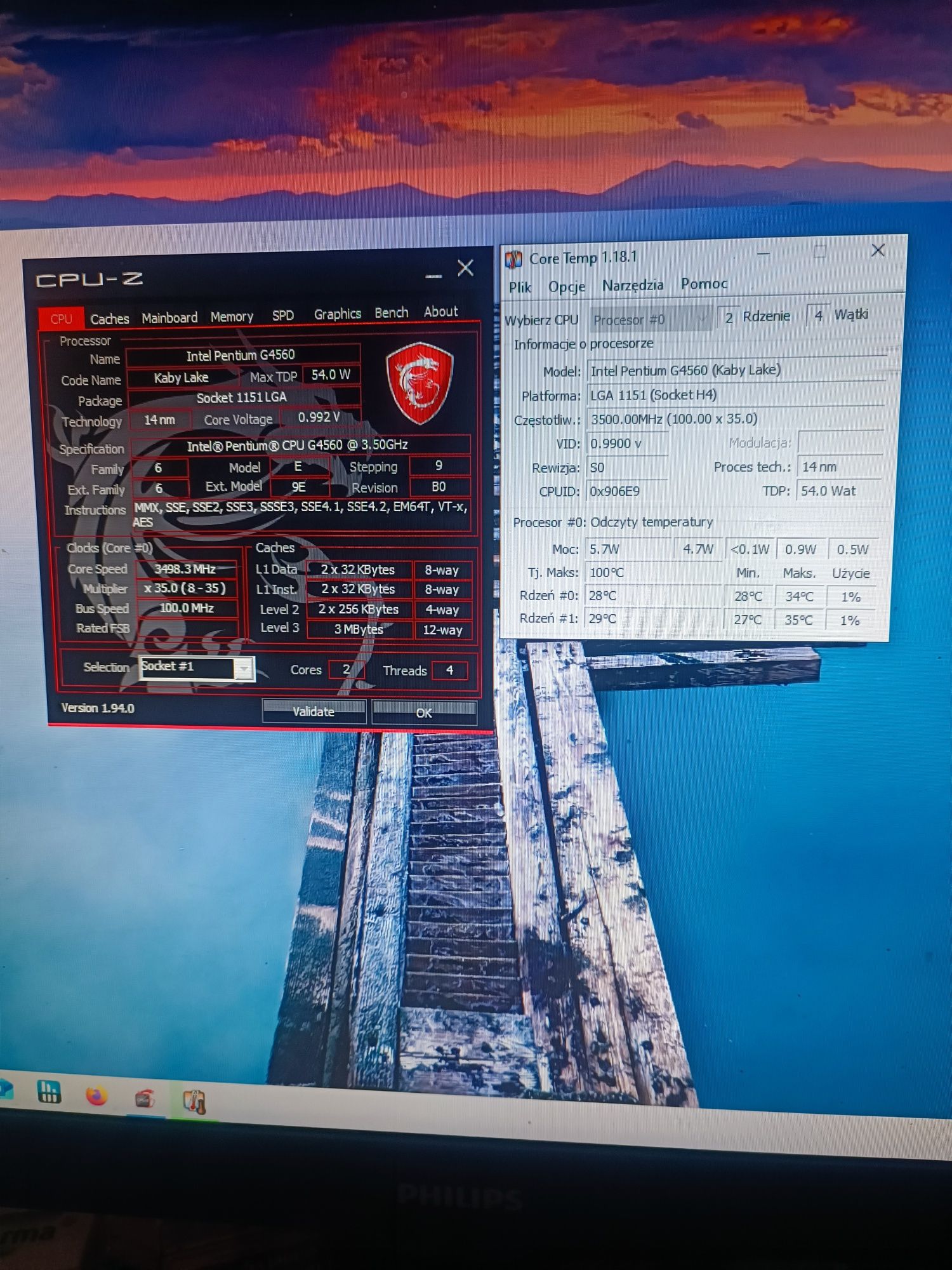
Task: Click the Multiplier value x 35.0 (8 - 35)
Action: click(187, 589)
